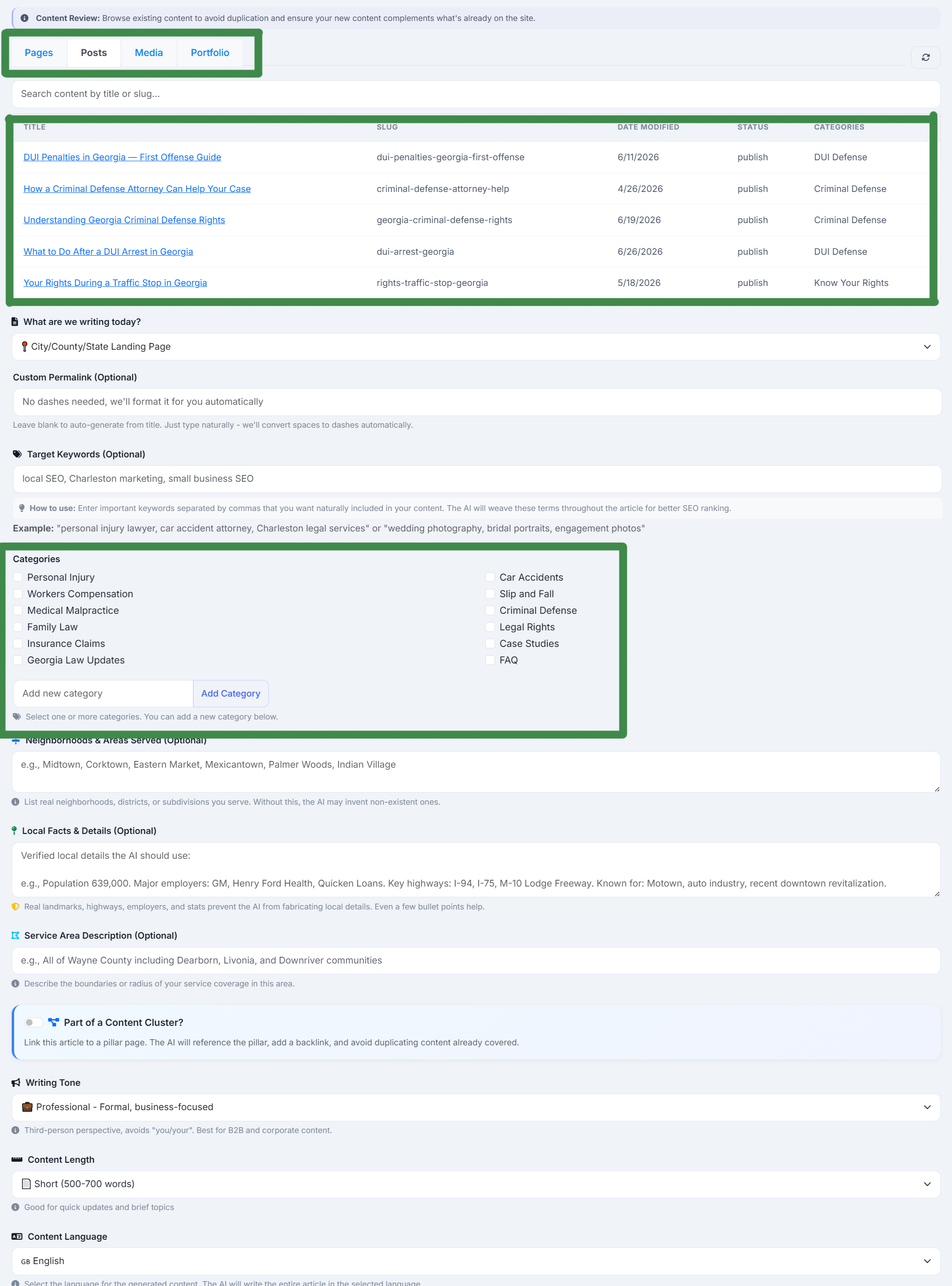952x1286 pixels.
Task: Switch to the Posts tab
Action: 94,53
